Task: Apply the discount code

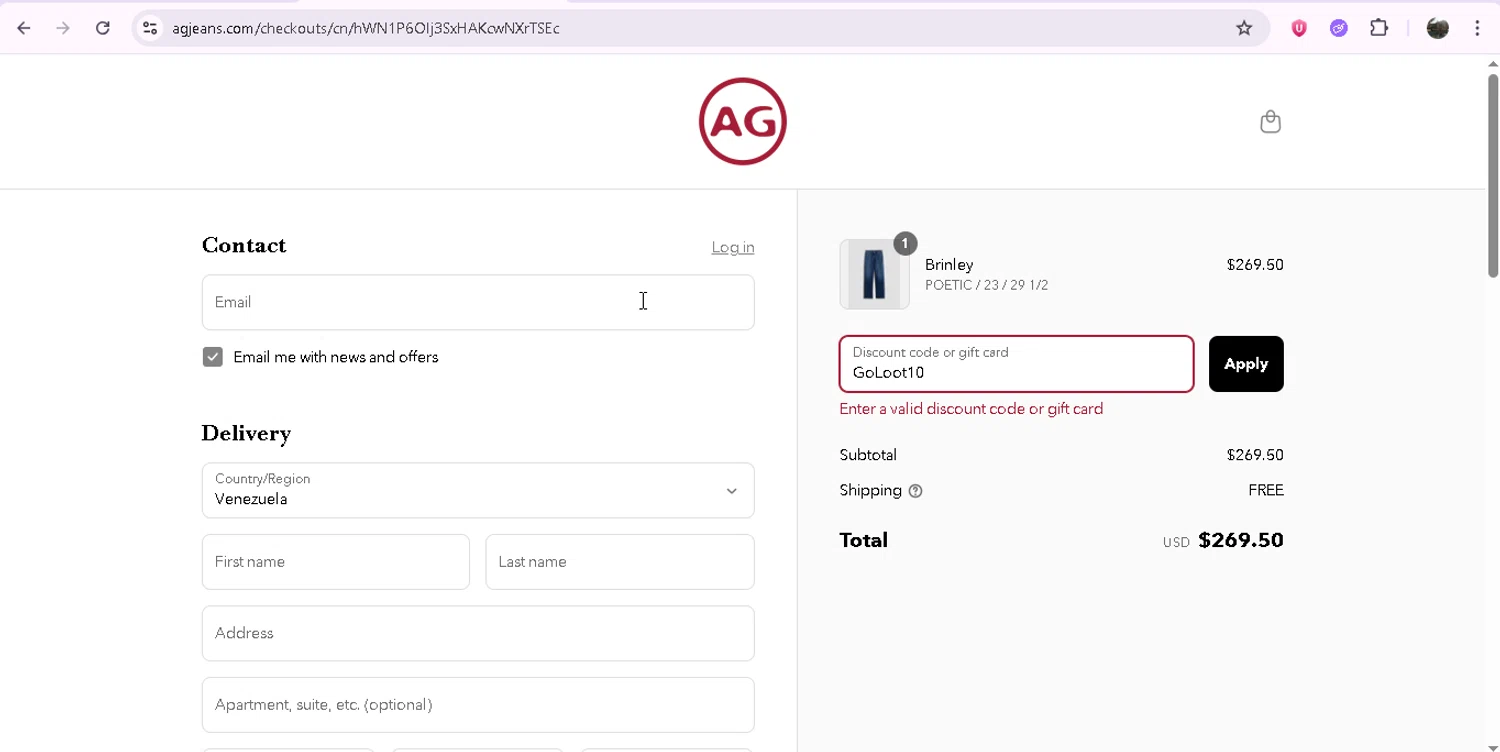Action: [x=1246, y=364]
